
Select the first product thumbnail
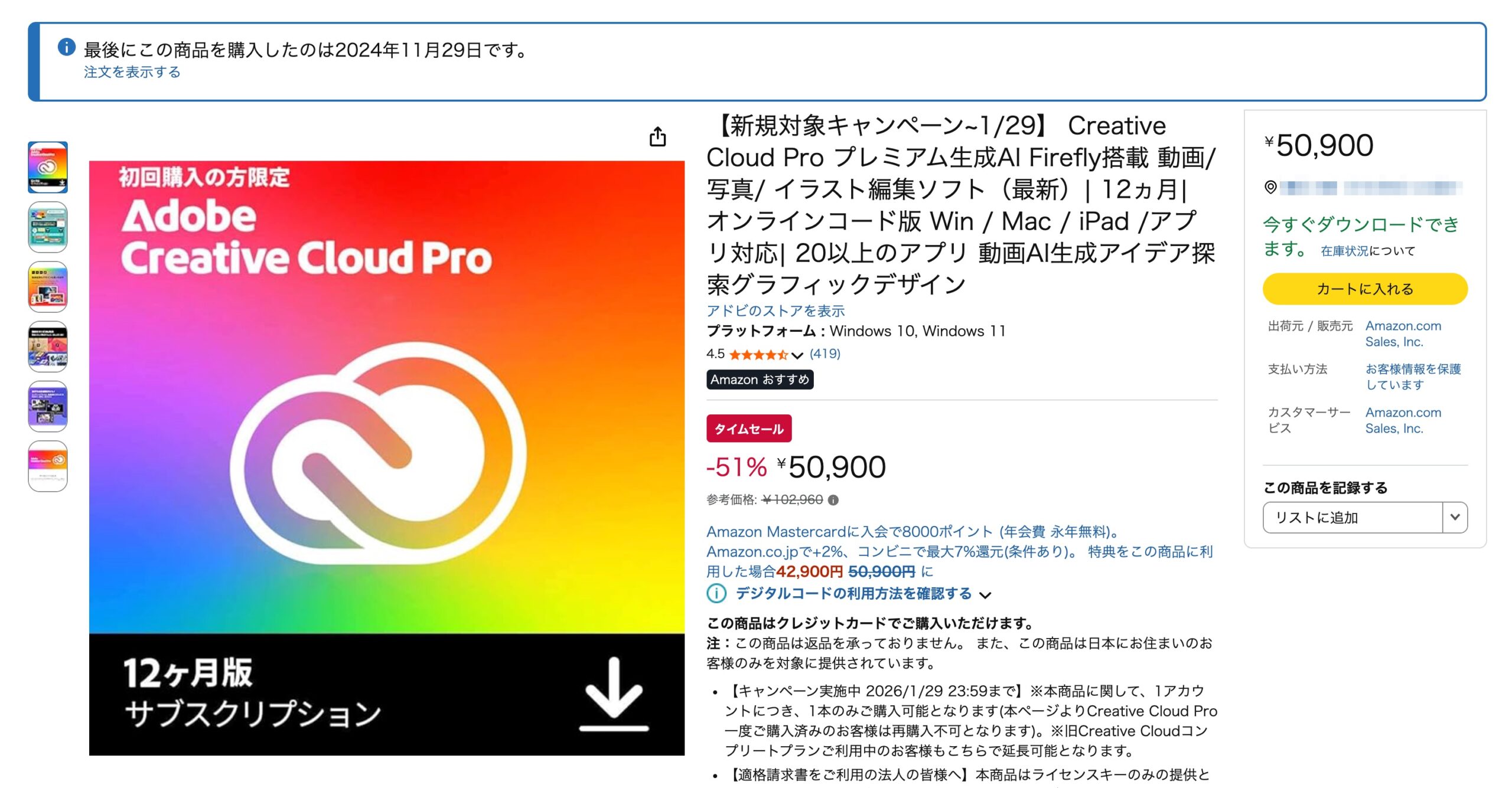pyautogui.click(x=48, y=167)
